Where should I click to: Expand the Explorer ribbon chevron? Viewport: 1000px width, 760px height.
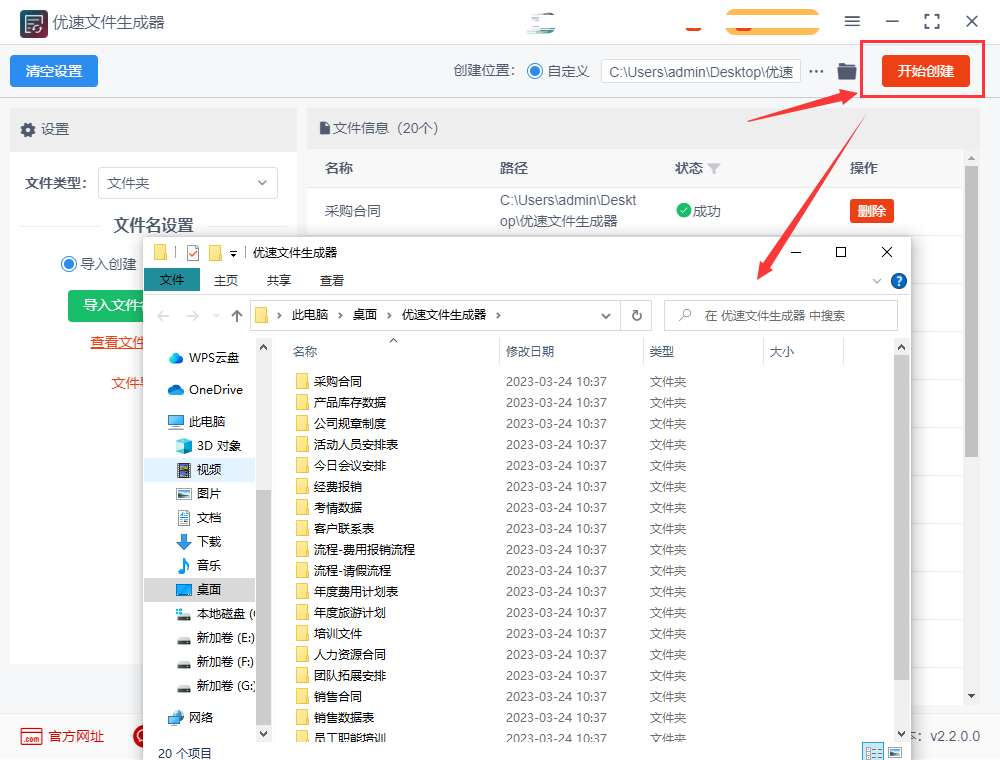pos(877,281)
